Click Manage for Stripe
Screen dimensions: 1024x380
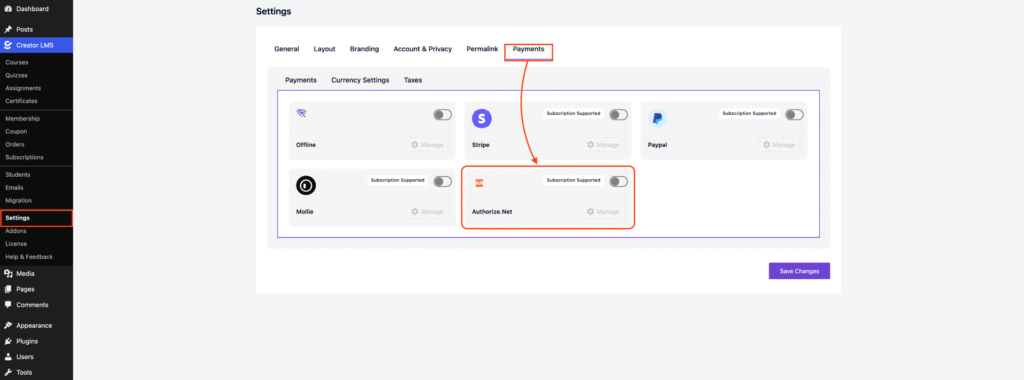(603, 145)
